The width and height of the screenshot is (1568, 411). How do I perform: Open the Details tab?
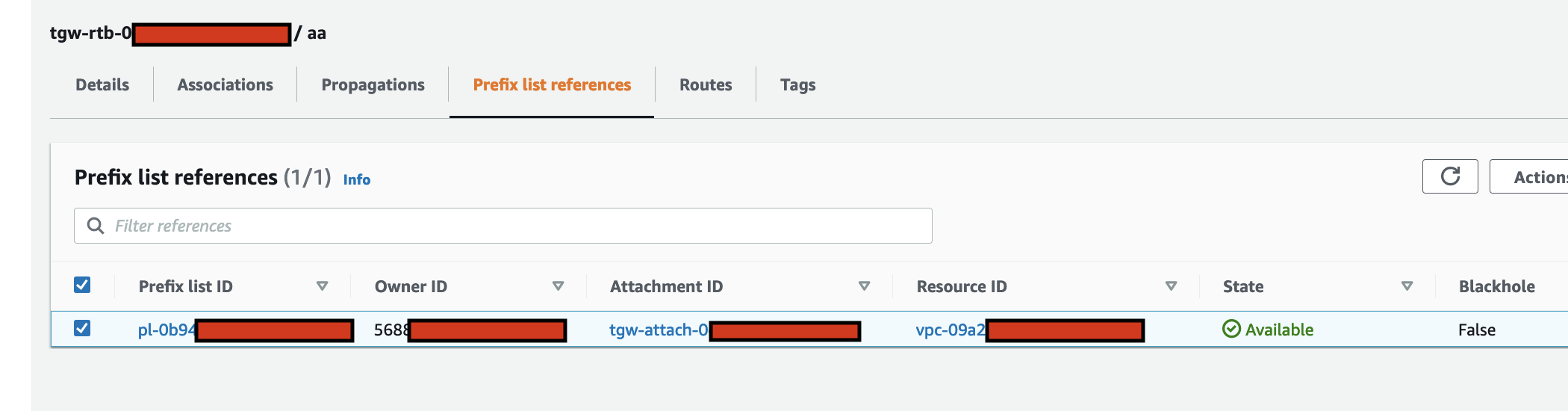point(102,85)
